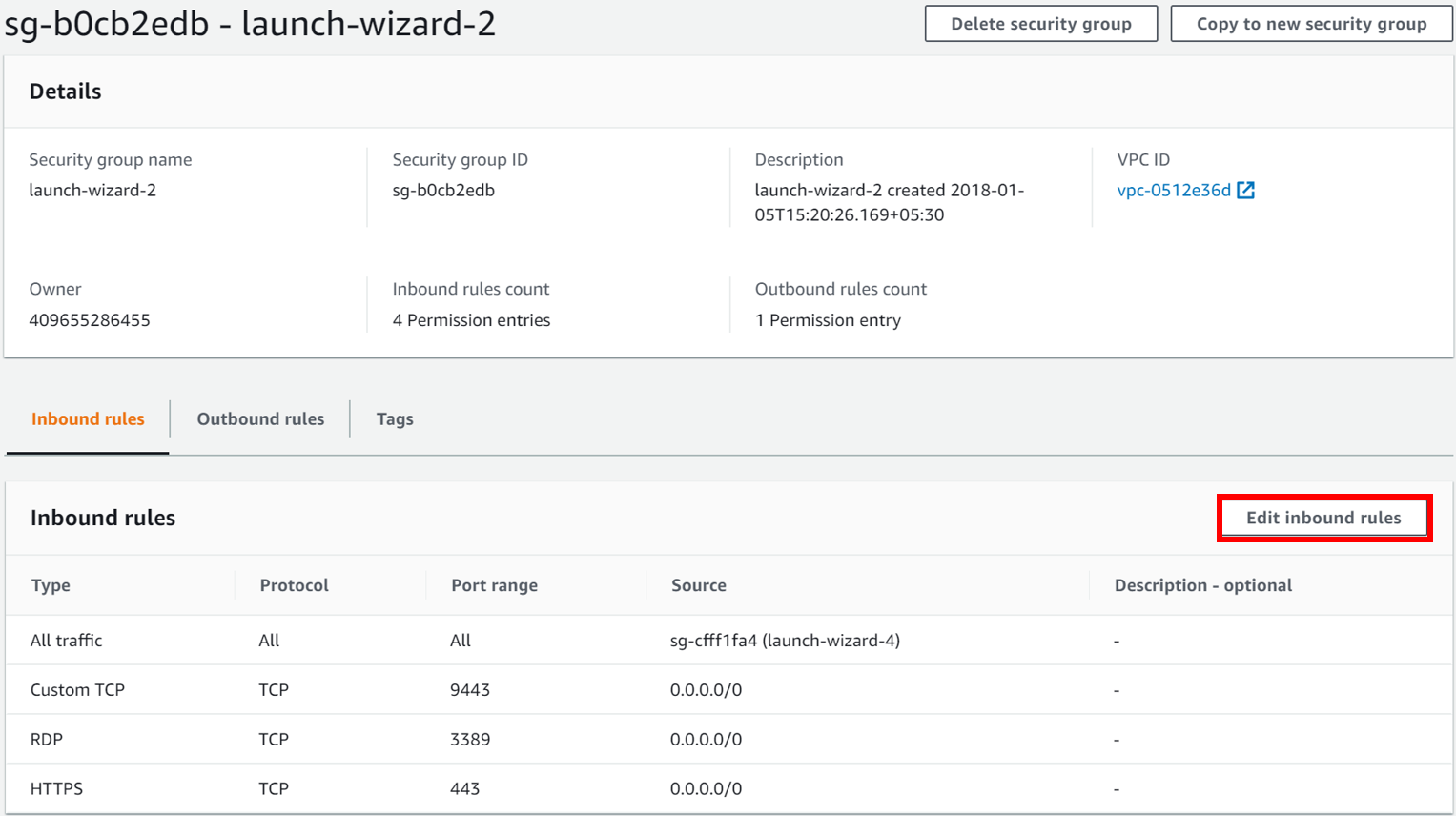
Task: Open the Edit inbound rules dialog
Action: [x=1323, y=518]
